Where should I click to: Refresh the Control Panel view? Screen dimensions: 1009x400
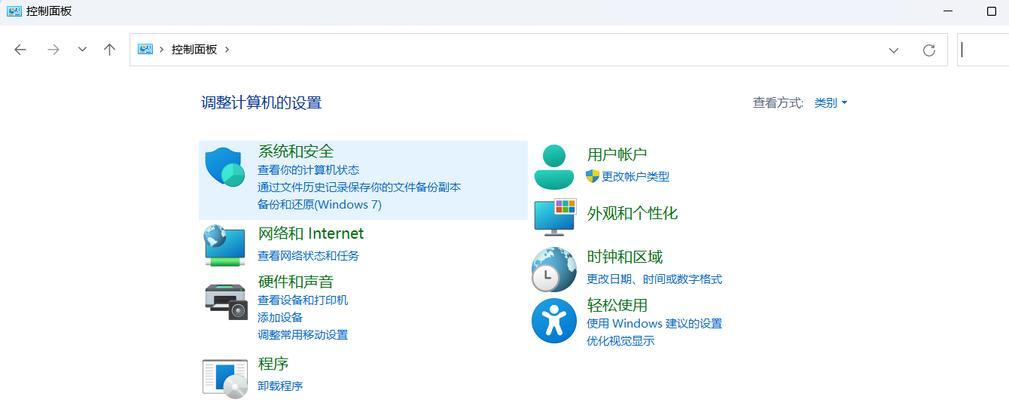click(929, 50)
